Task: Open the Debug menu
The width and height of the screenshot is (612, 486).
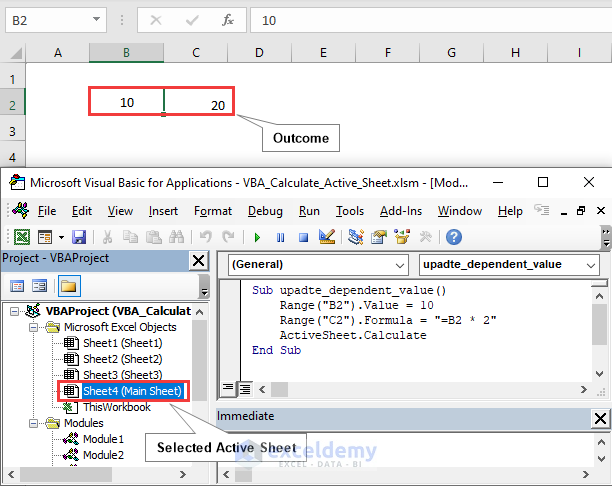Action: (265, 211)
